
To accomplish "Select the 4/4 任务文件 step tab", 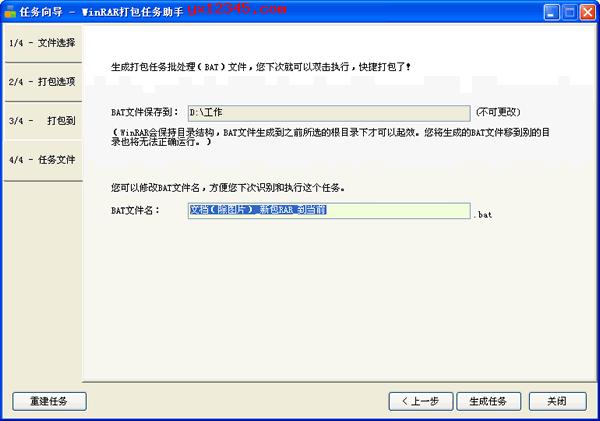I will pos(42,160).
